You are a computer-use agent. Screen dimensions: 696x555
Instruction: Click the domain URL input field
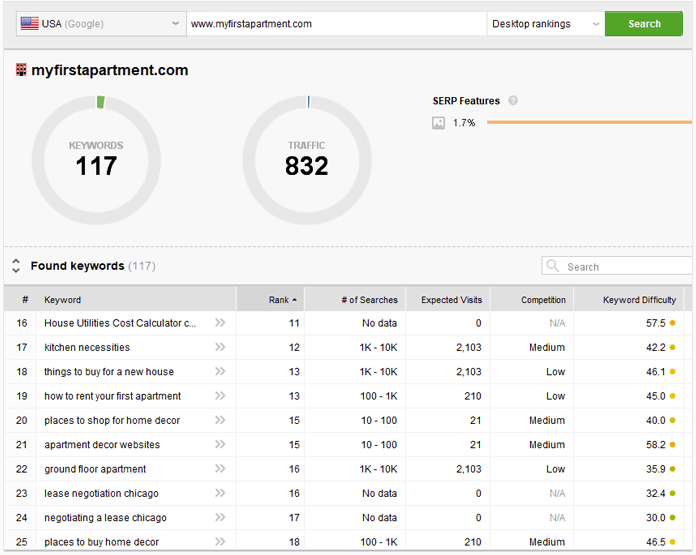click(336, 24)
